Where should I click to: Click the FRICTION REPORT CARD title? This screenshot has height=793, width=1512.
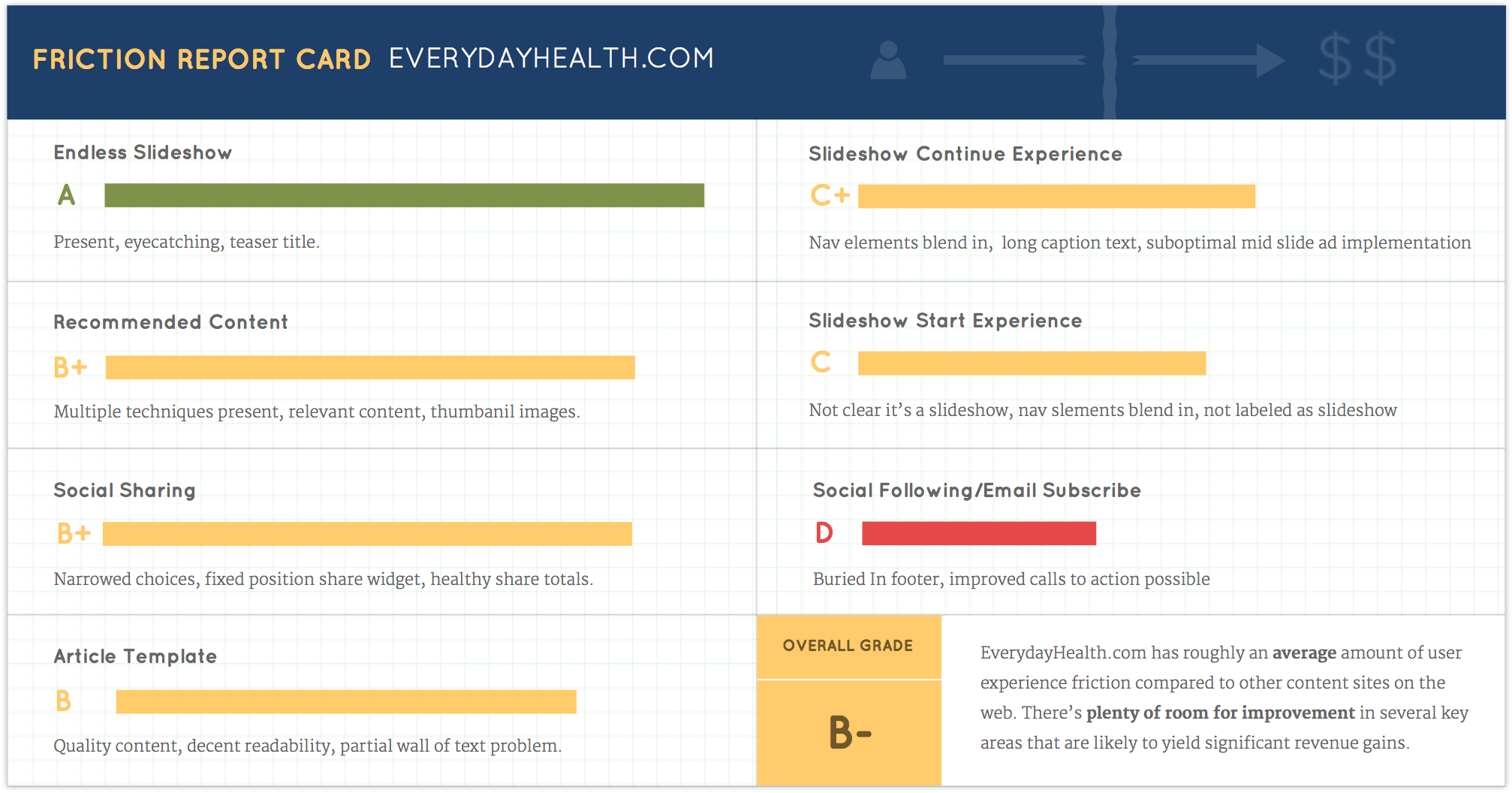(x=202, y=59)
